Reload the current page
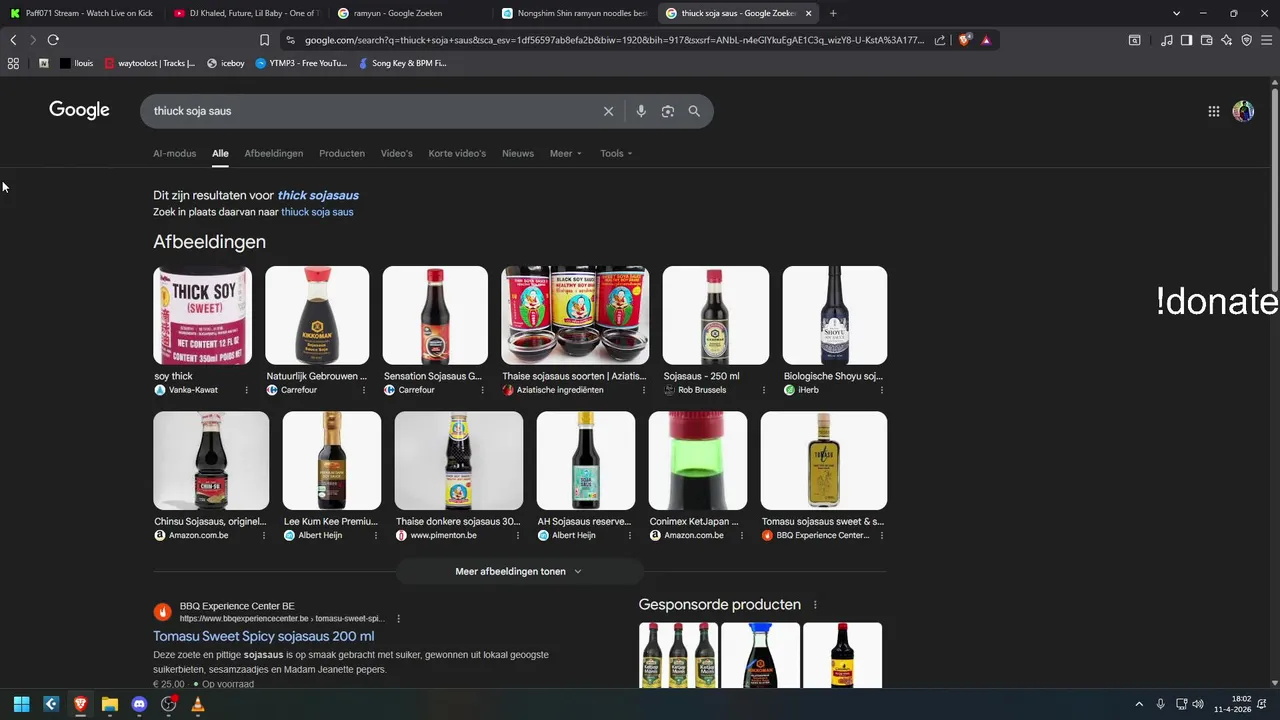The width and height of the screenshot is (1280, 720). pyautogui.click(x=53, y=40)
